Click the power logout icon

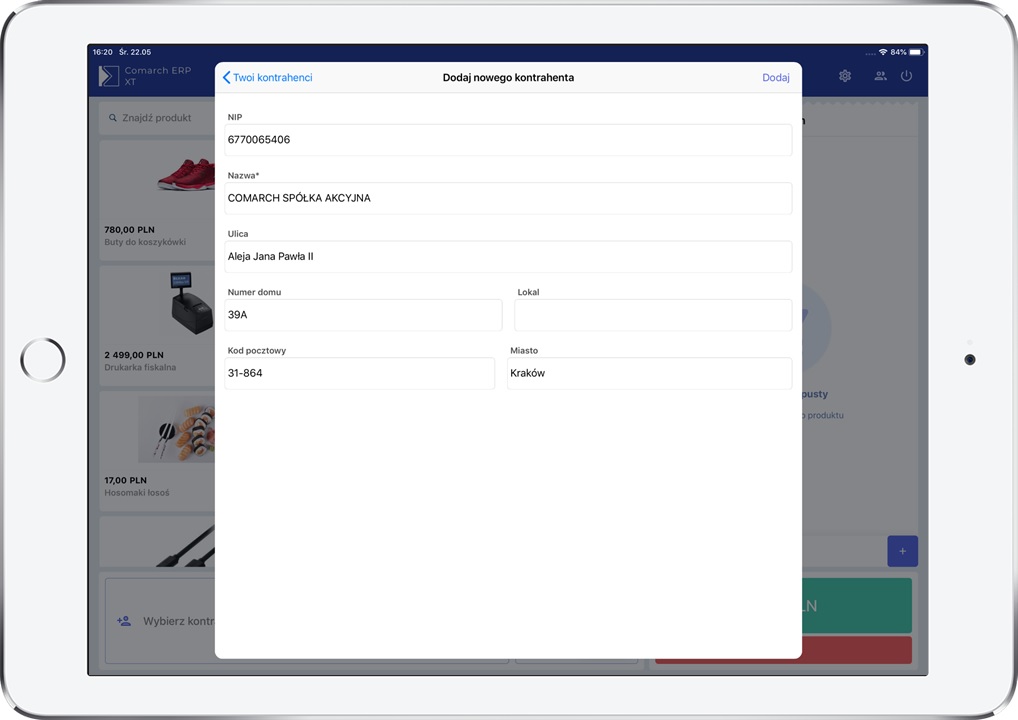[906, 76]
